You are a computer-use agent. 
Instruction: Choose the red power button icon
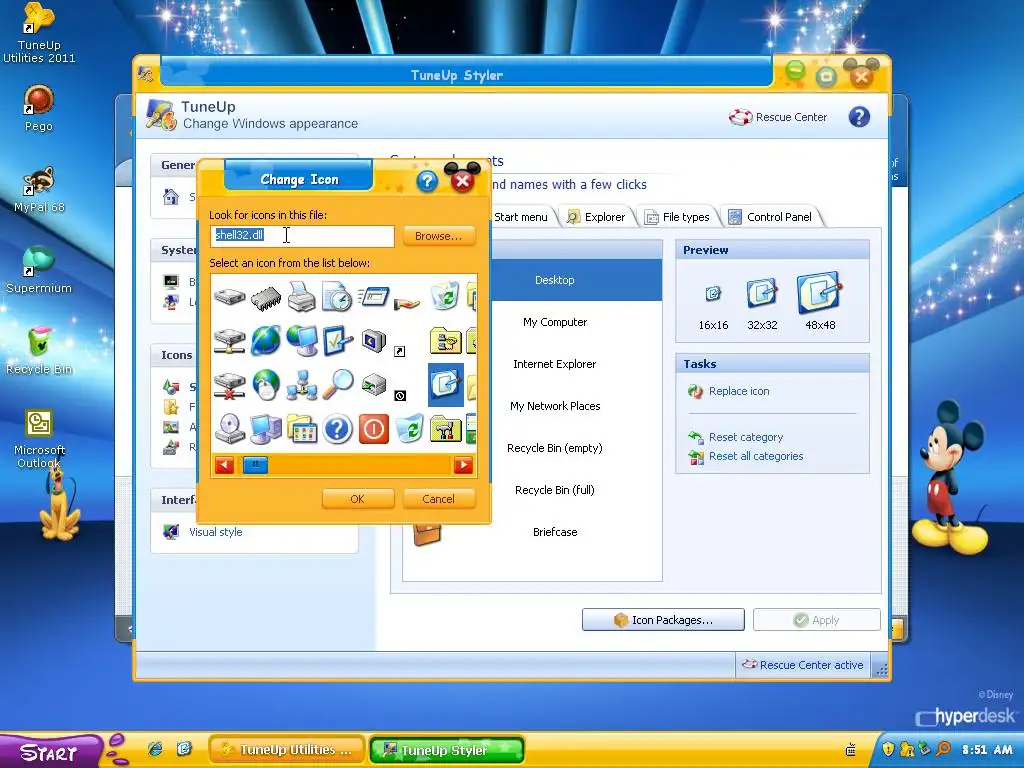374,429
